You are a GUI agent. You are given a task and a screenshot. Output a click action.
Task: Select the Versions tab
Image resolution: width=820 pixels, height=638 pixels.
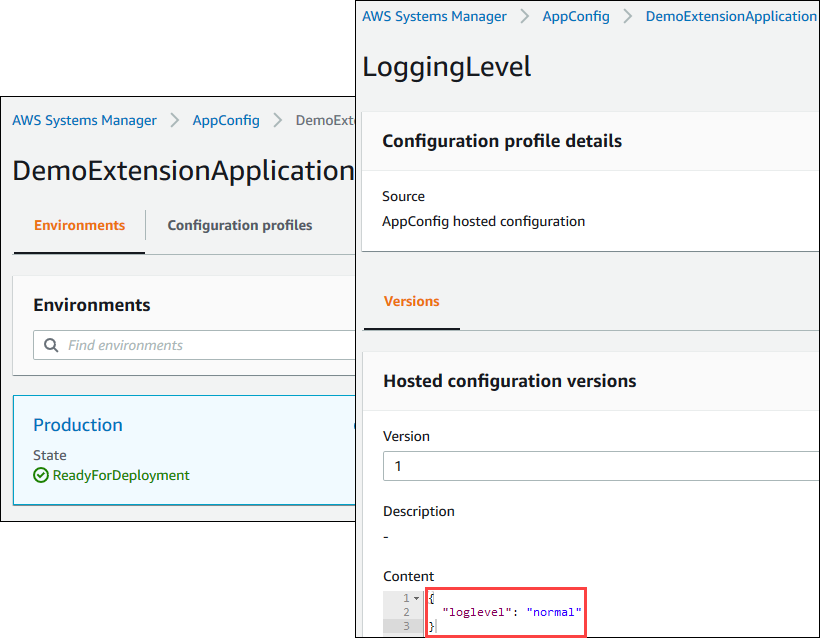click(x=412, y=301)
